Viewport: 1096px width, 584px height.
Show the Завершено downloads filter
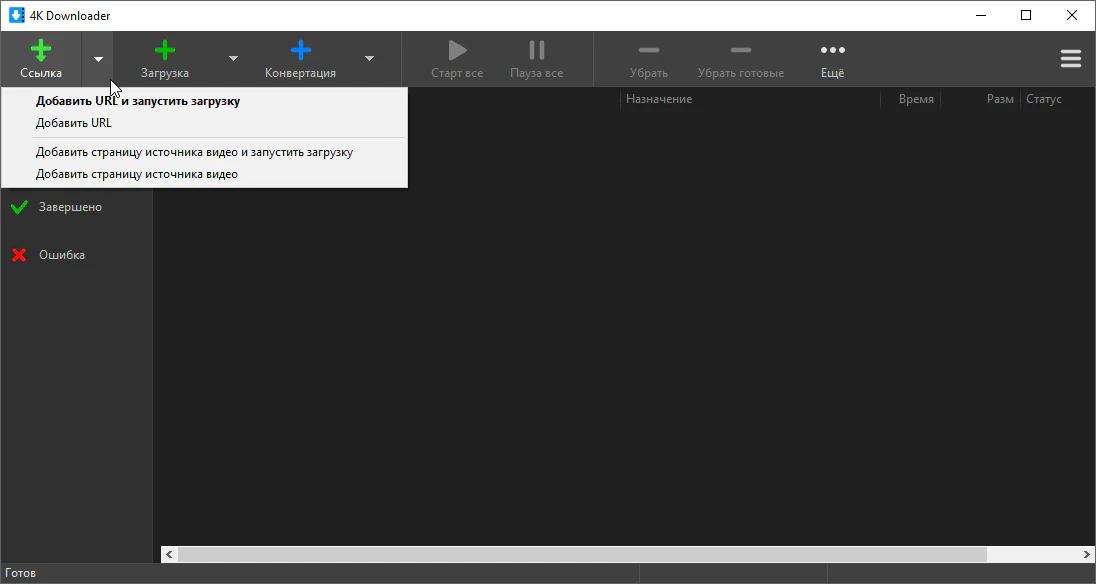pyautogui.click(x=69, y=207)
